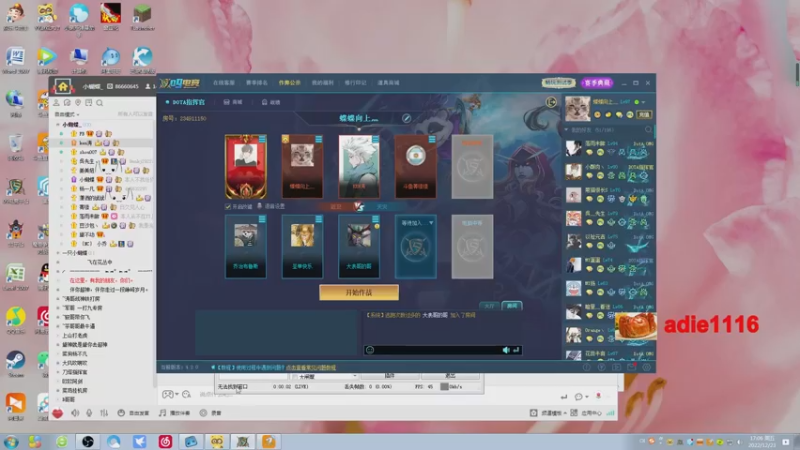Switch to the 战绩 sub tab
Screen dimensions: 800x450
[x=270, y=102]
